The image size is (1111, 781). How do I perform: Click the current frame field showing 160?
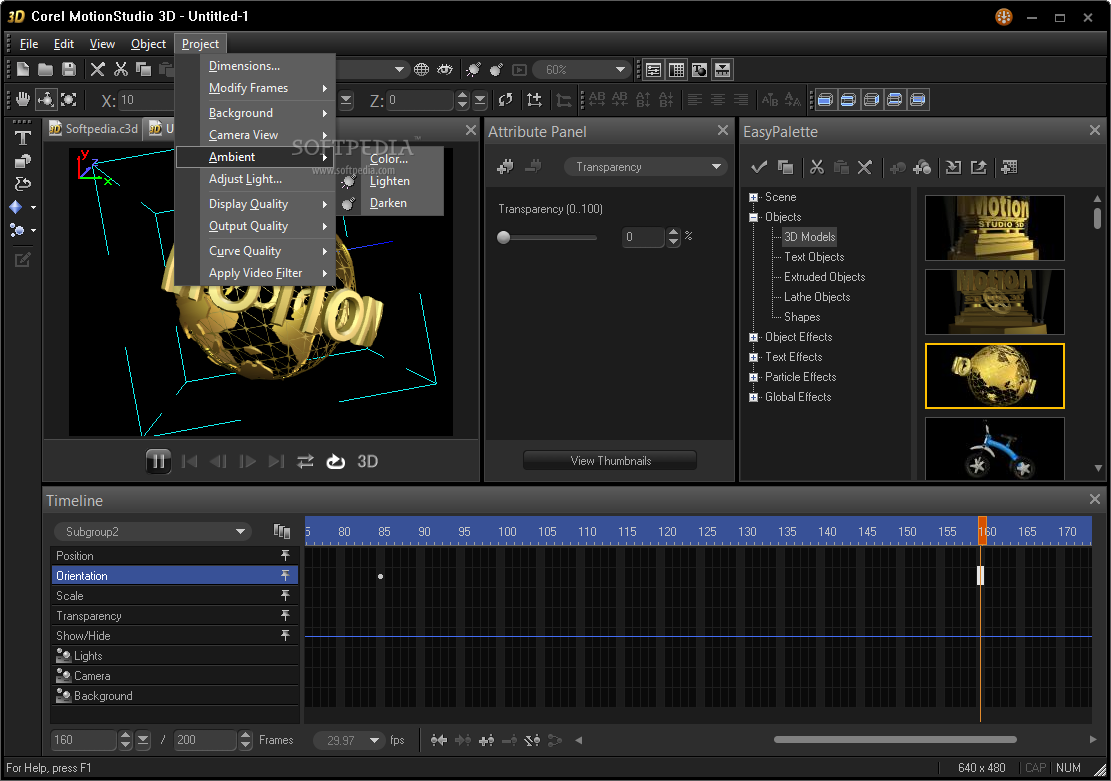click(84, 740)
